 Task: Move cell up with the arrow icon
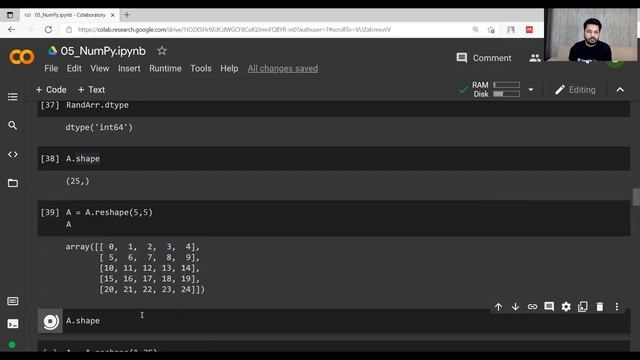coord(498,307)
